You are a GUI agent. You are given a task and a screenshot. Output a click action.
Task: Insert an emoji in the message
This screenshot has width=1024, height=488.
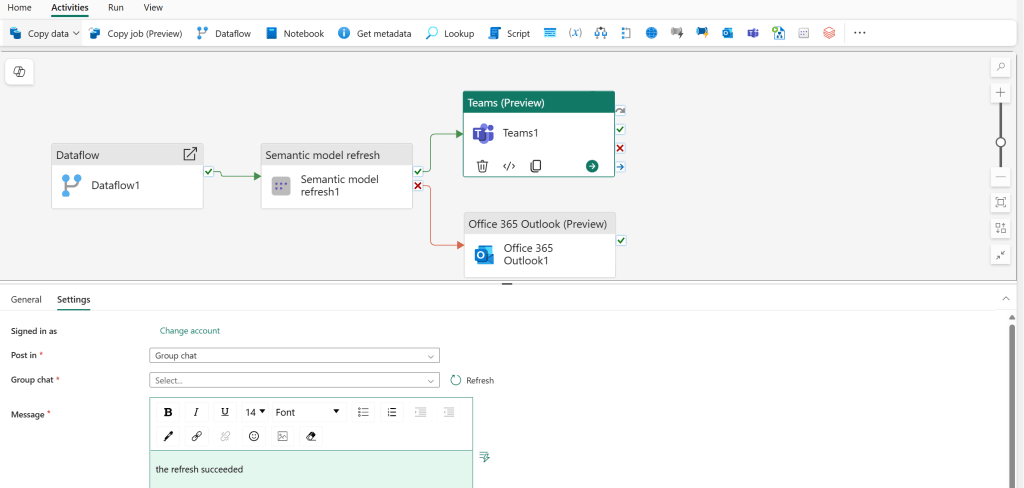pyautogui.click(x=253, y=436)
